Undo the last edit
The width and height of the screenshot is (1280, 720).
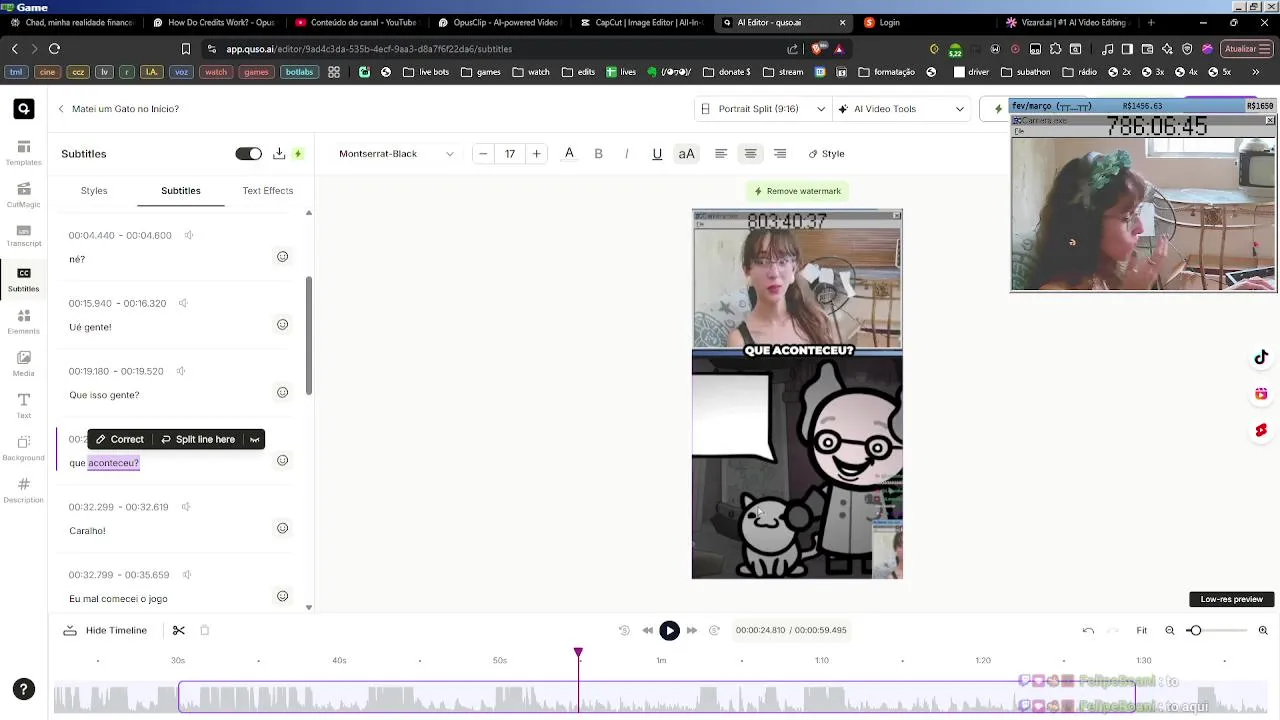coord(1088,630)
